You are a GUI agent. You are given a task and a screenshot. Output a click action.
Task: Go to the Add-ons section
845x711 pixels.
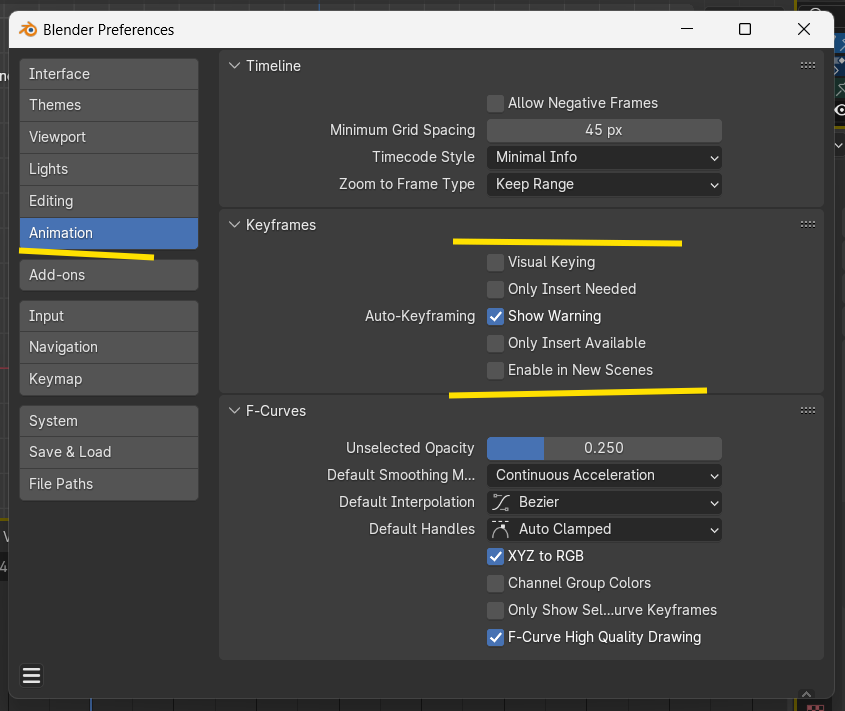click(x=108, y=275)
